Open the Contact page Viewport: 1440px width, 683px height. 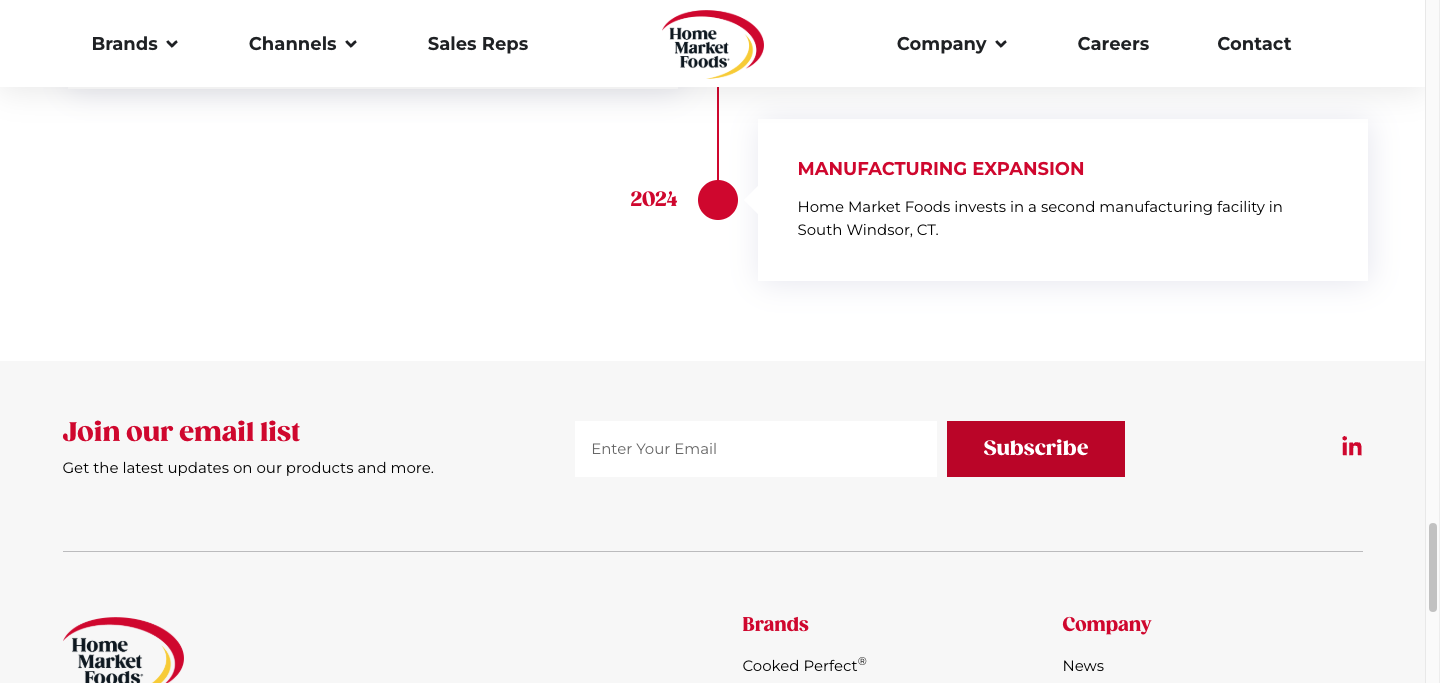pyautogui.click(x=1254, y=44)
